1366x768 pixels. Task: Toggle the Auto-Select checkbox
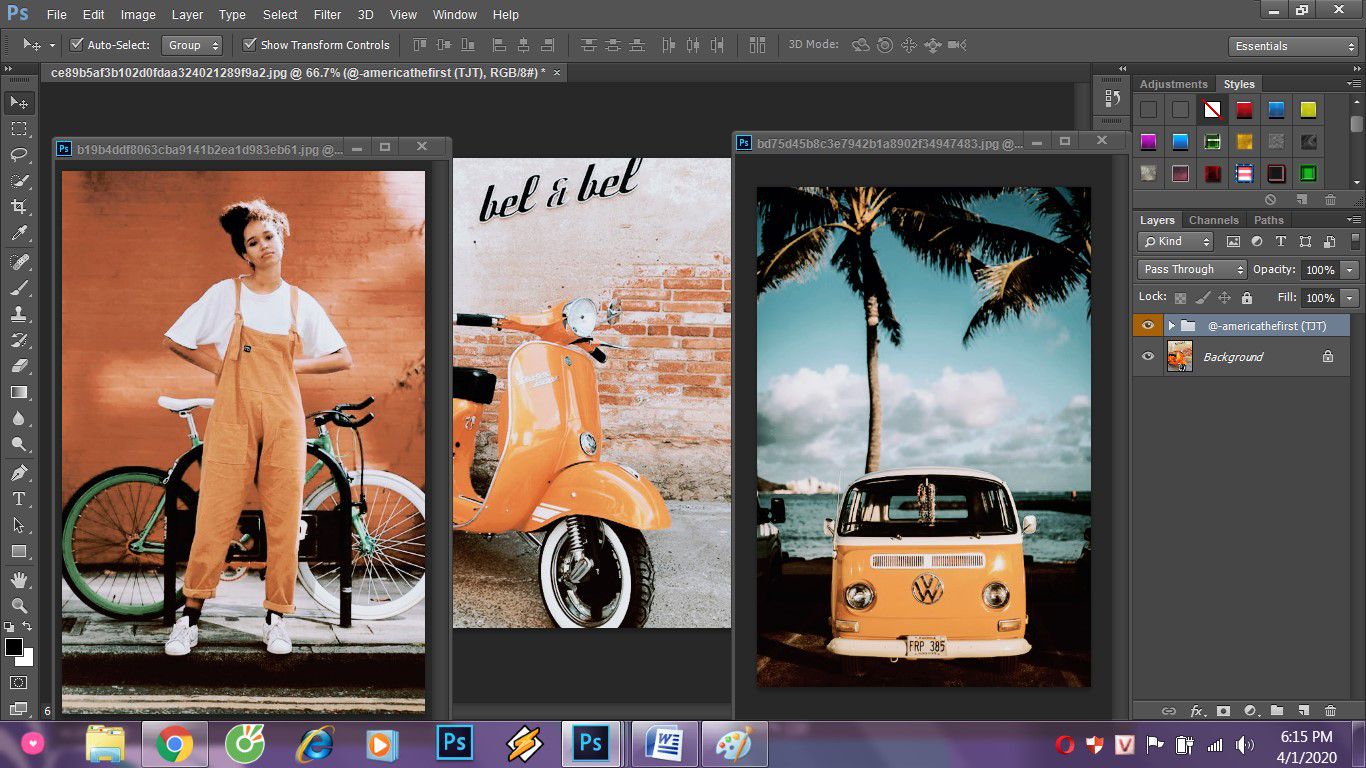pyautogui.click(x=77, y=45)
